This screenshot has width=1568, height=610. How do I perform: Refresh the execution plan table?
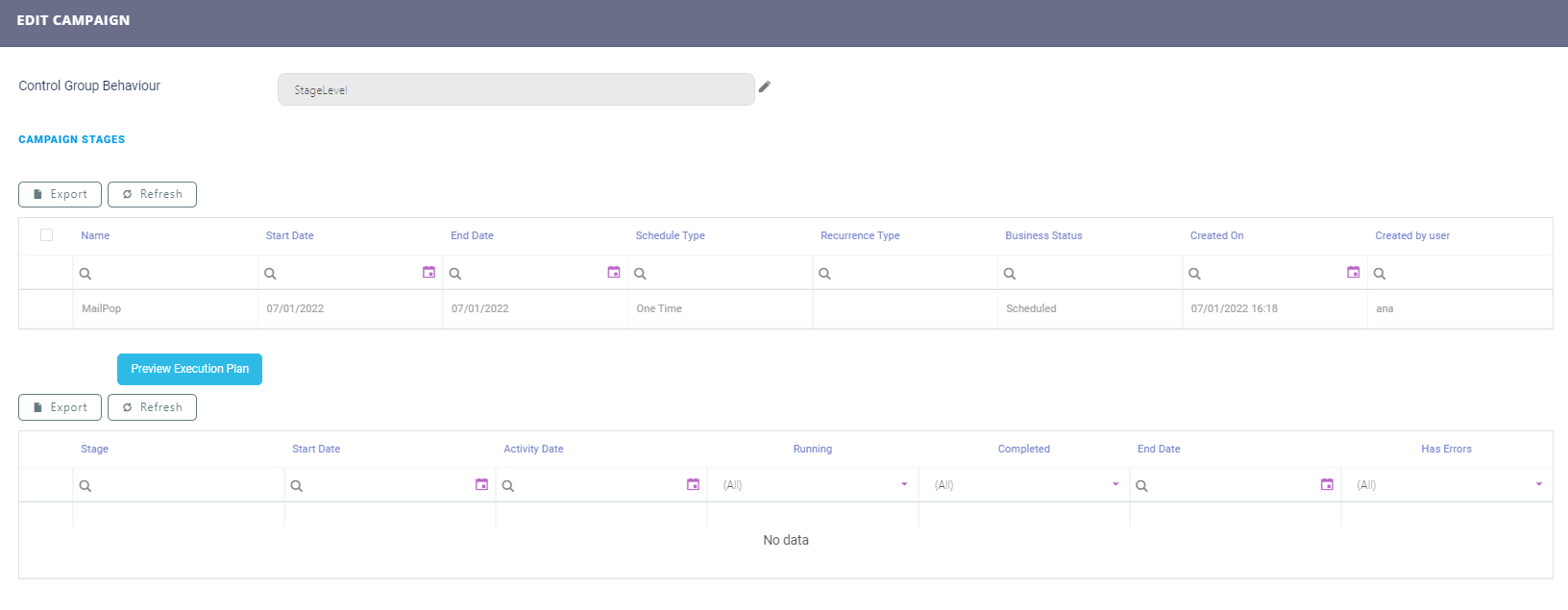(x=152, y=407)
